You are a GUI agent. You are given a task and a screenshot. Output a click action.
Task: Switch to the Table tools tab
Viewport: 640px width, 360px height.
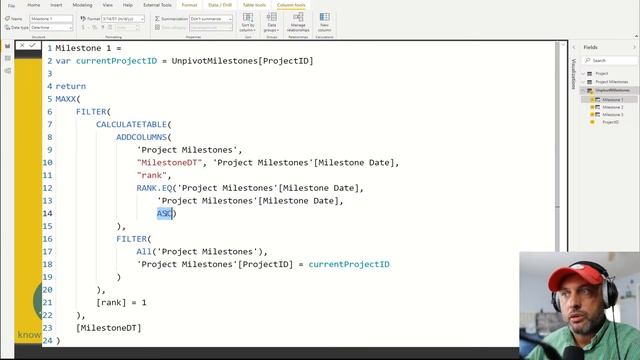pos(254,5)
